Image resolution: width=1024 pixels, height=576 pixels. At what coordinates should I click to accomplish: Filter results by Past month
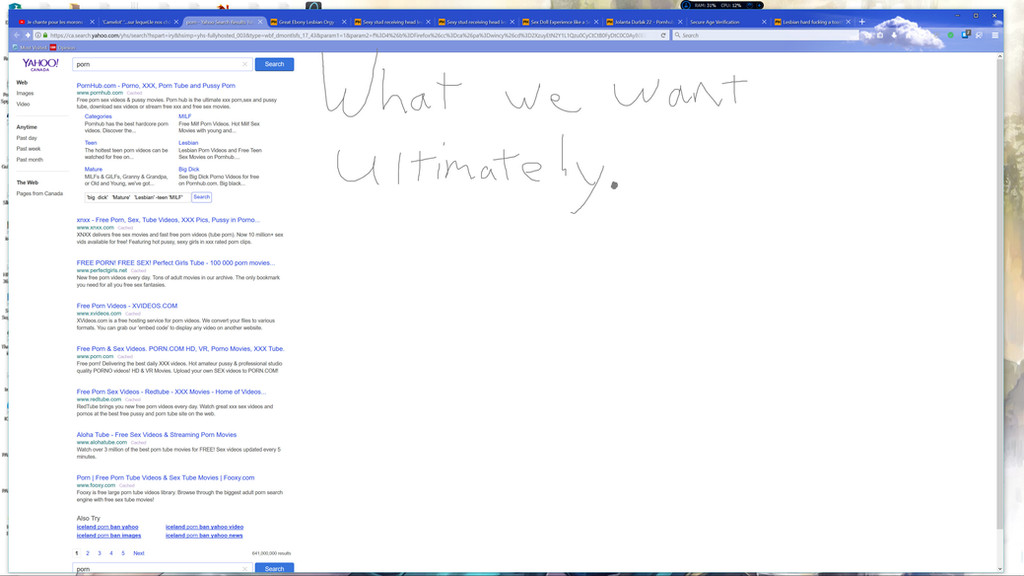click(29, 159)
